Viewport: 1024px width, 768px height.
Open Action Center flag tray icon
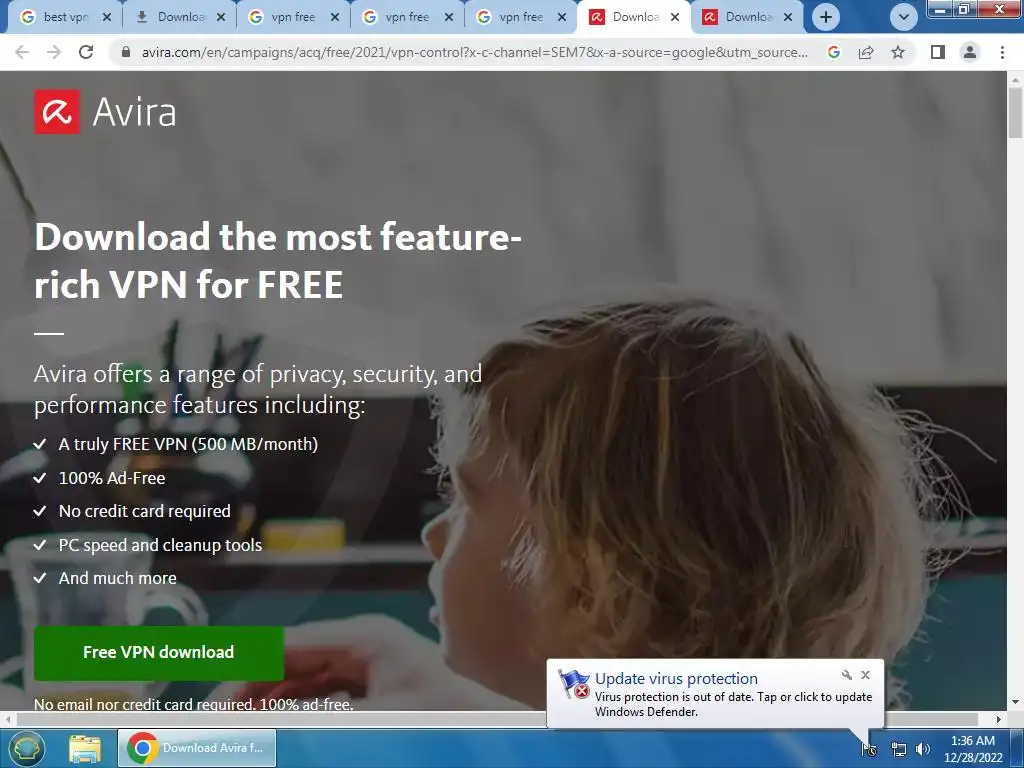click(869, 749)
